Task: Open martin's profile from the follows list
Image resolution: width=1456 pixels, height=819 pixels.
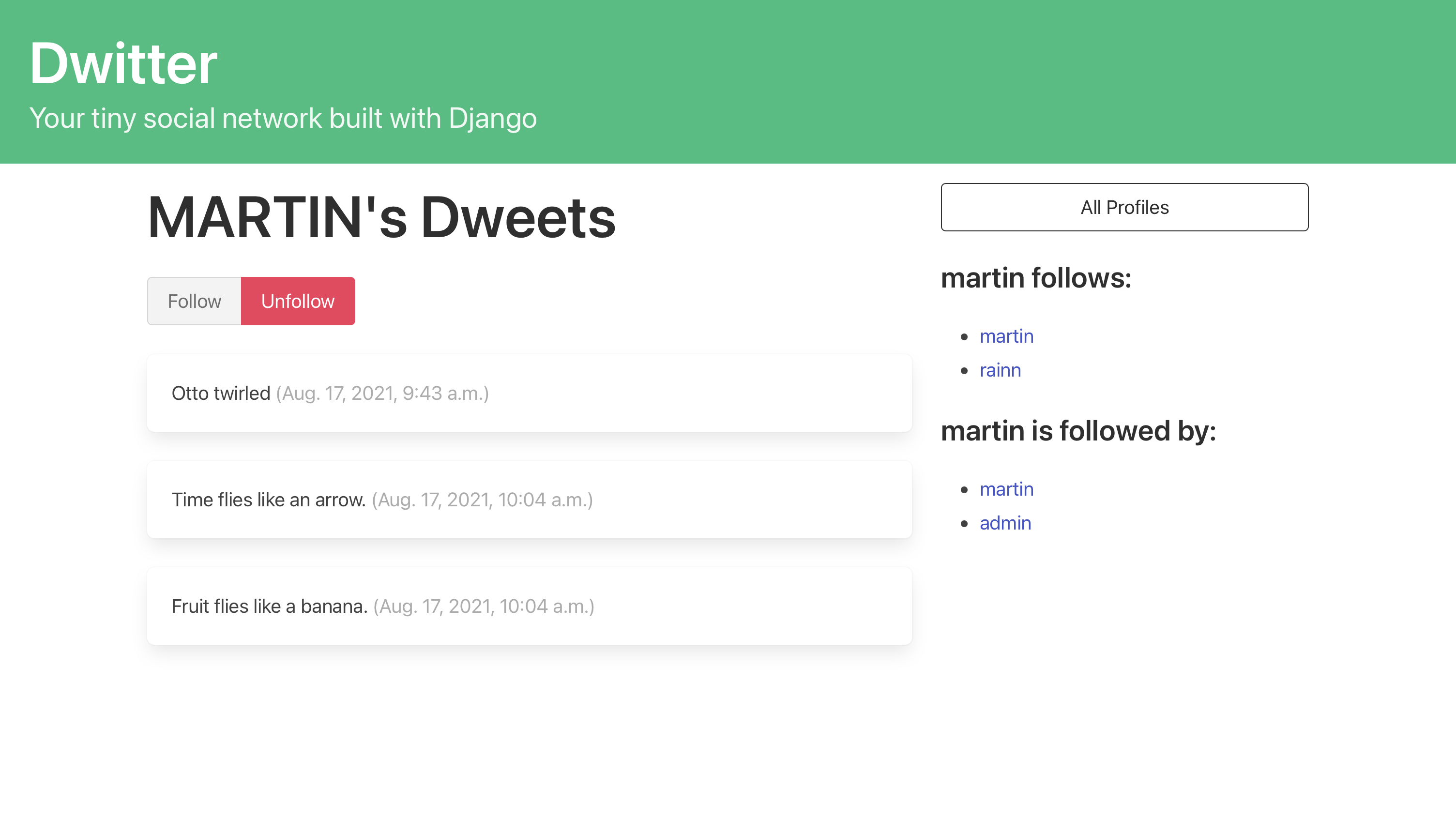Action: (1006, 336)
